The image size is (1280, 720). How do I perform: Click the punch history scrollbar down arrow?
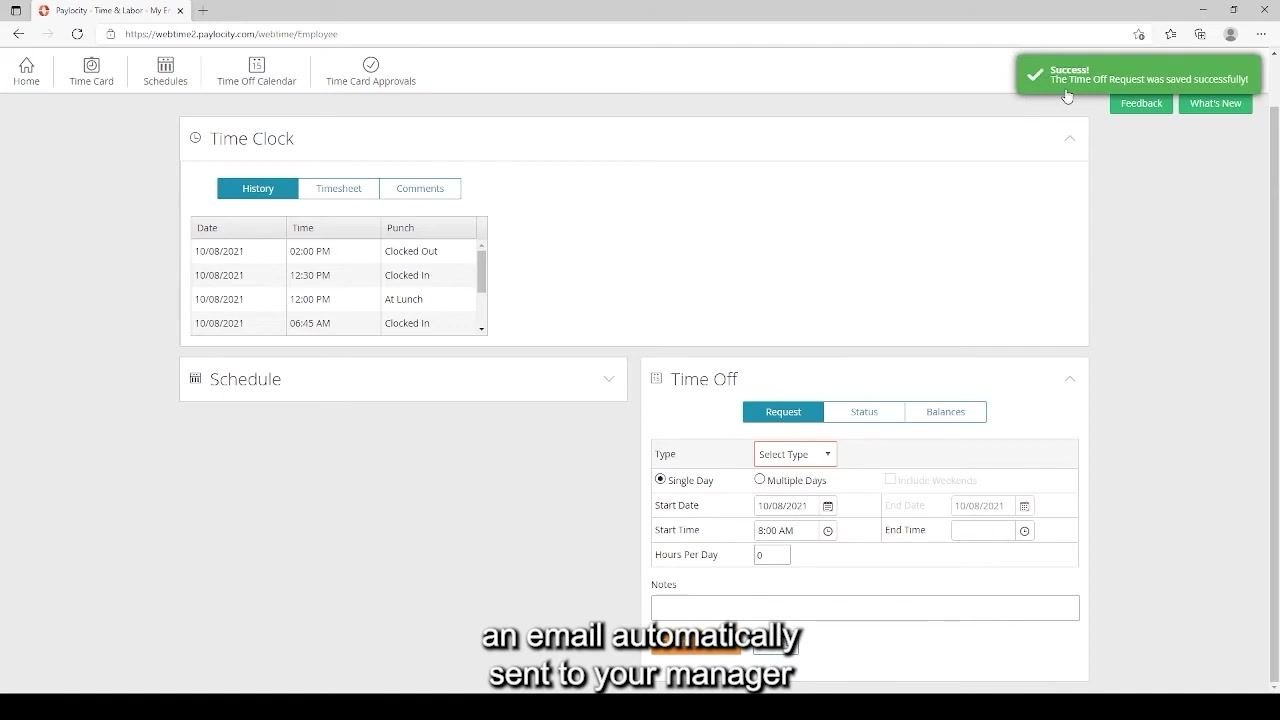[x=482, y=329]
